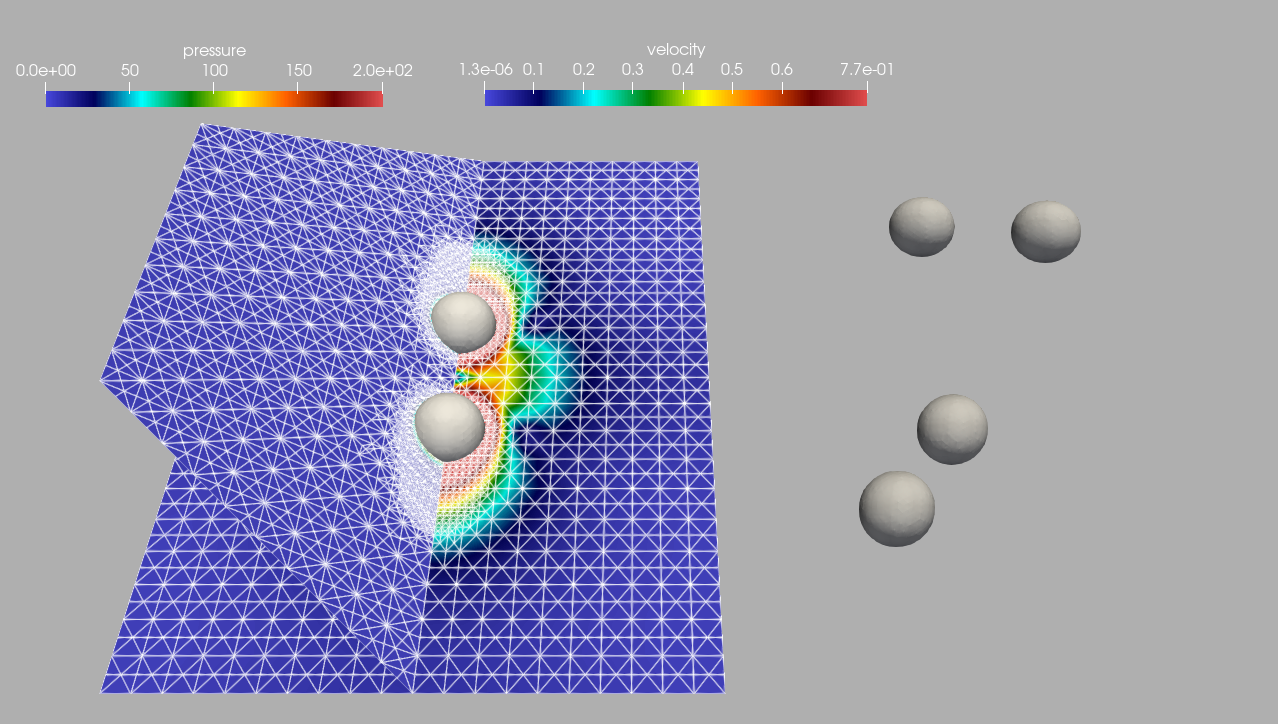1278x724 pixels.
Task: Click the pressure color legend bar
Action: tap(214, 99)
